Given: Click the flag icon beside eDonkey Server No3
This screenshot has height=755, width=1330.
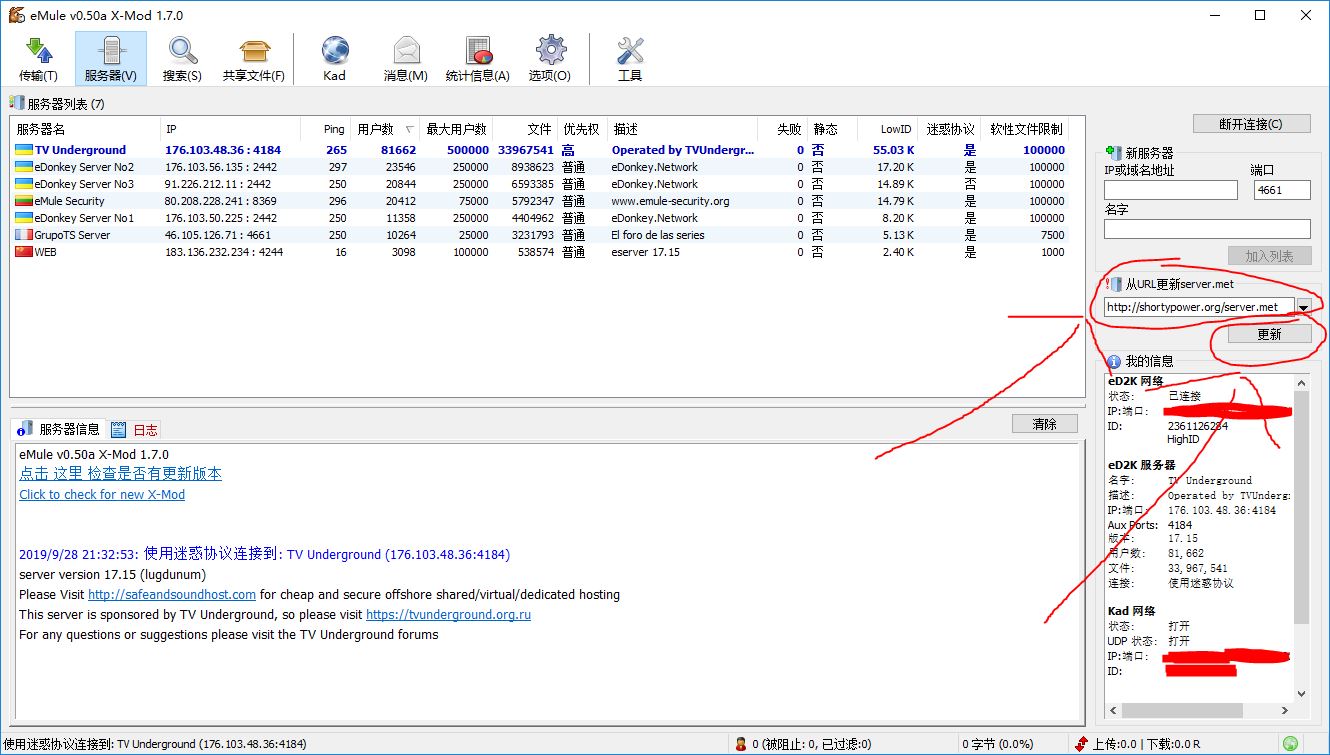Looking at the screenshot, I should (x=24, y=184).
